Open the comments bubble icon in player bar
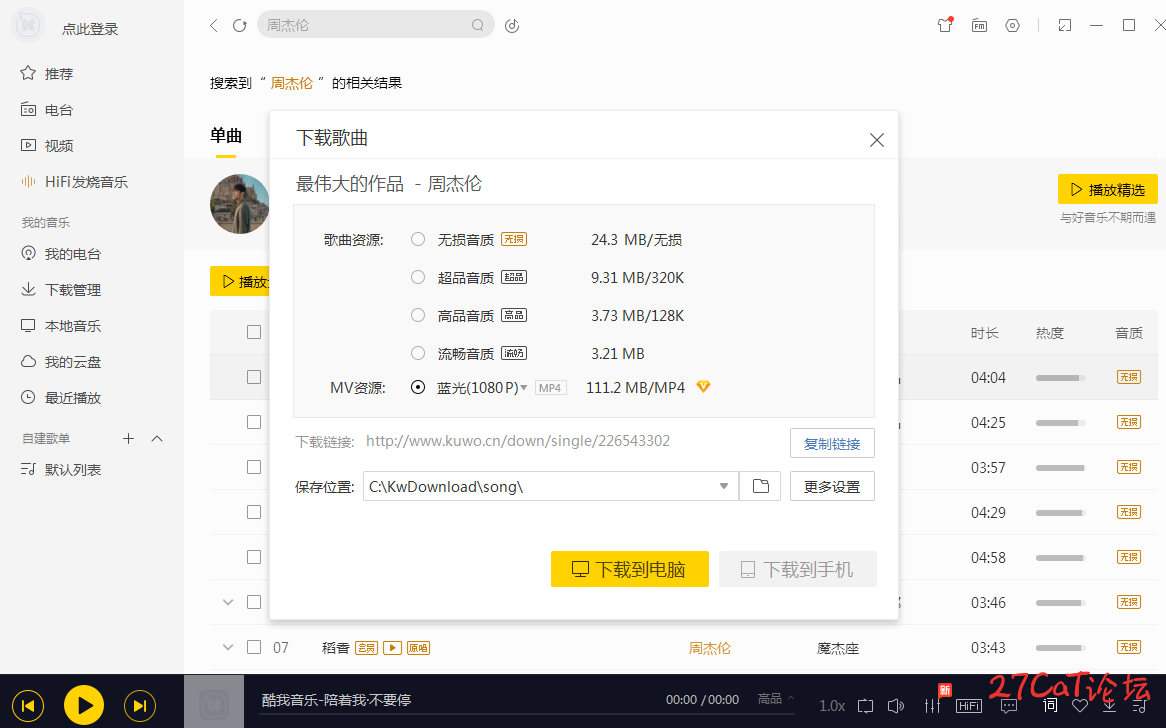This screenshot has height=728, width=1166. click(1009, 706)
